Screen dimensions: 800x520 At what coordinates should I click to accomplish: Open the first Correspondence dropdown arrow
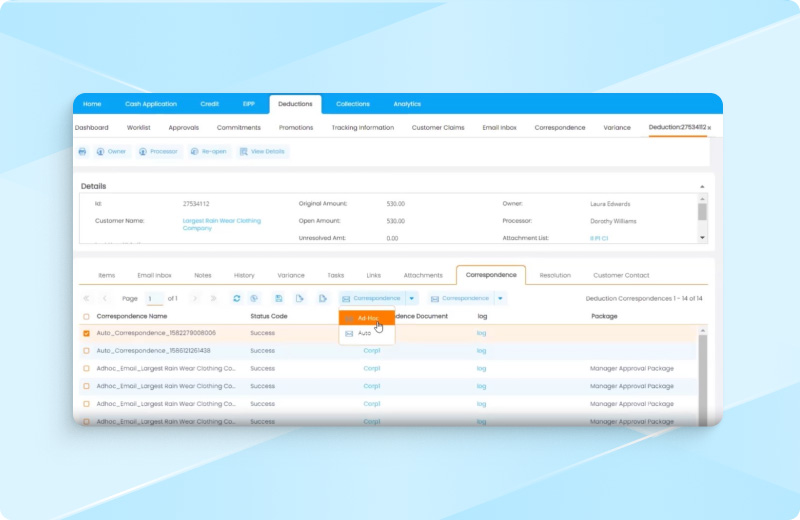[x=412, y=299]
